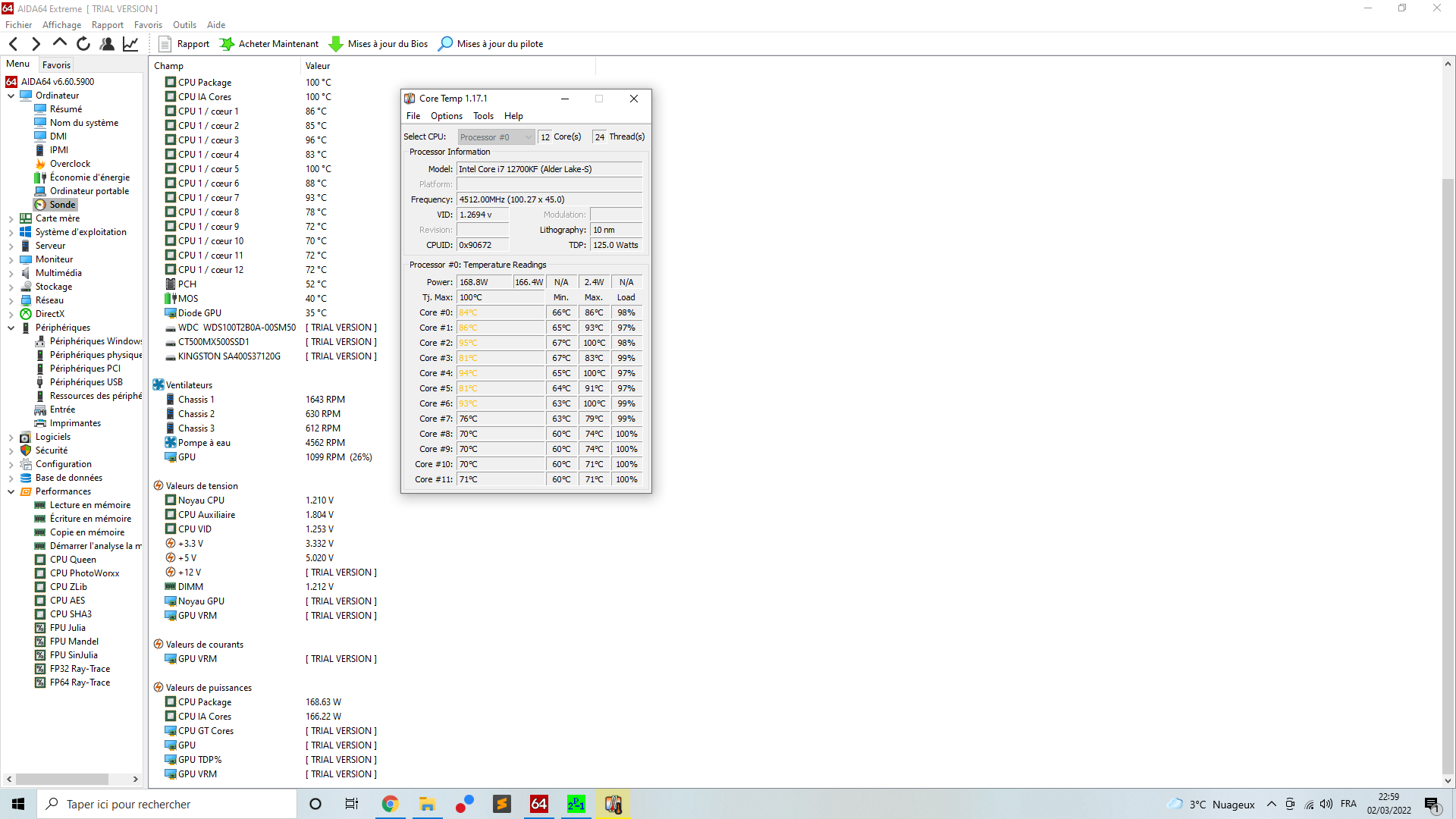1456x819 pixels.
Task: Click Mises à jour du Bios icon
Action: point(335,44)
